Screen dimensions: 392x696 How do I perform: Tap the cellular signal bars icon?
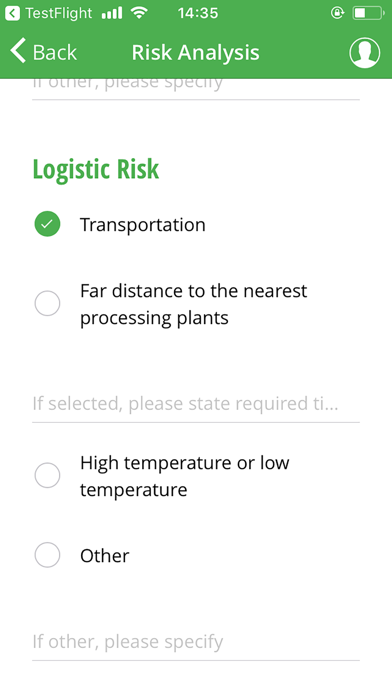(112, 13)
